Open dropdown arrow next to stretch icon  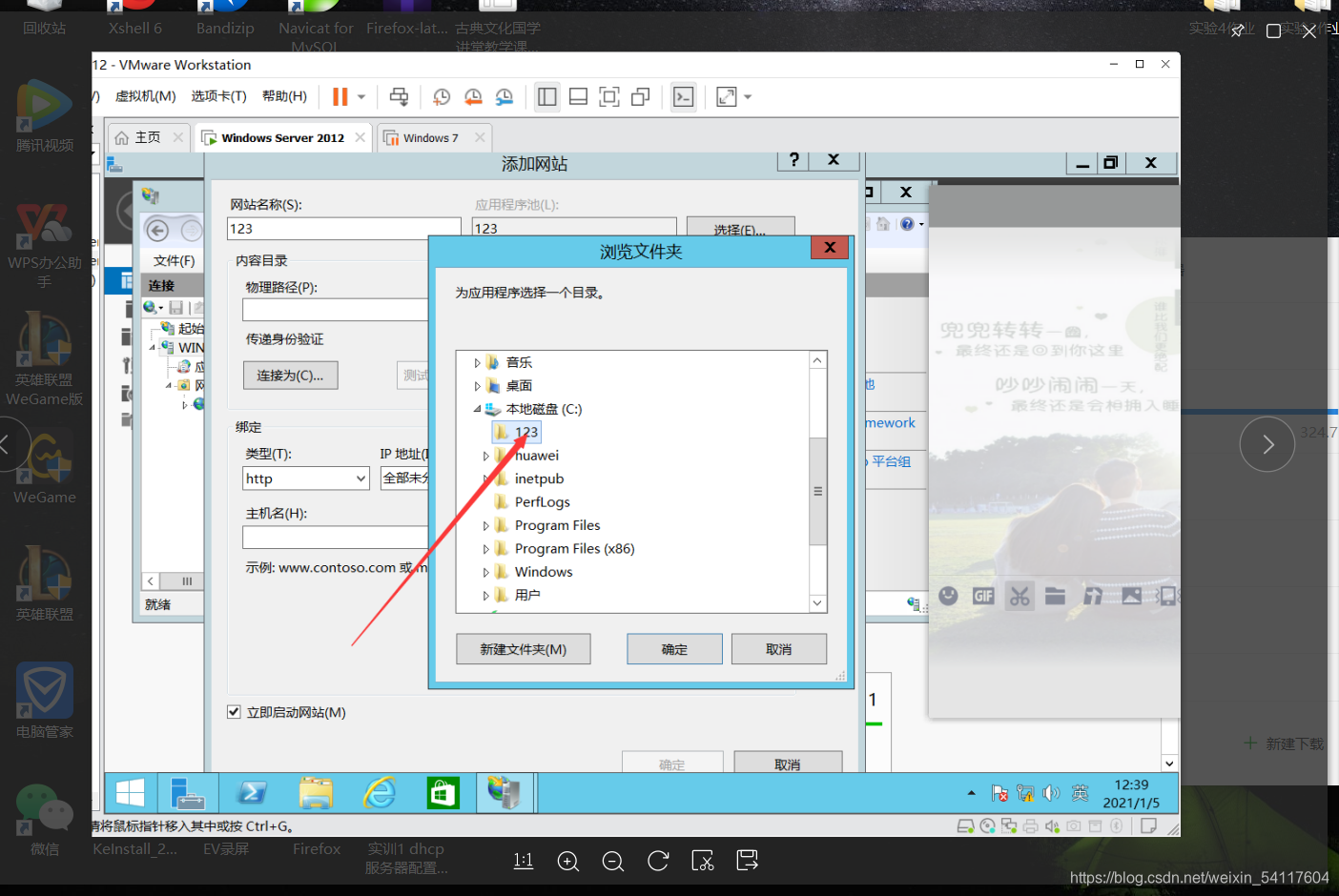[748, 96]
